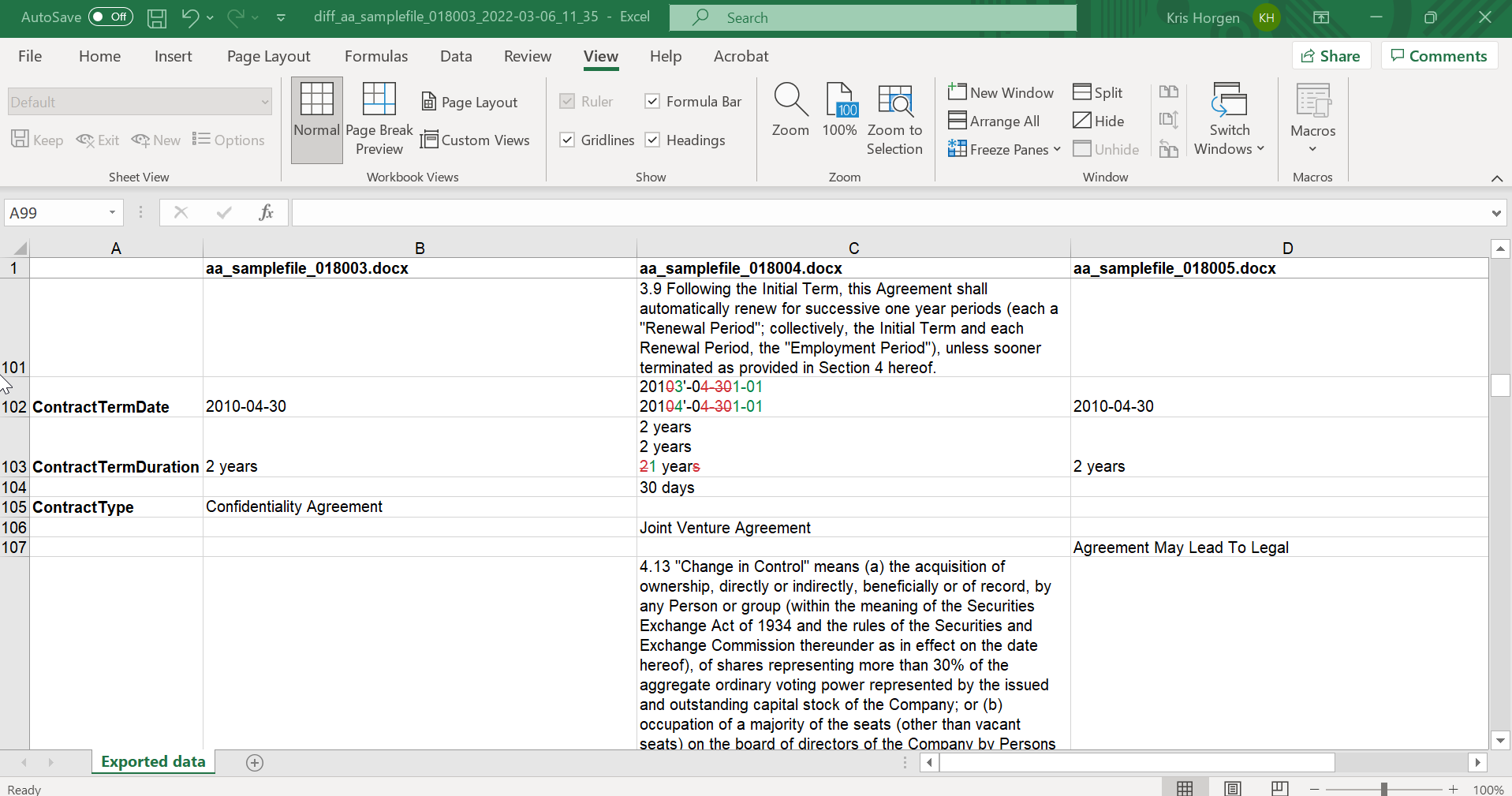The image size is (1512, 796).
Task: Select the Exported data sheet tab
Action: coord(151,761)
